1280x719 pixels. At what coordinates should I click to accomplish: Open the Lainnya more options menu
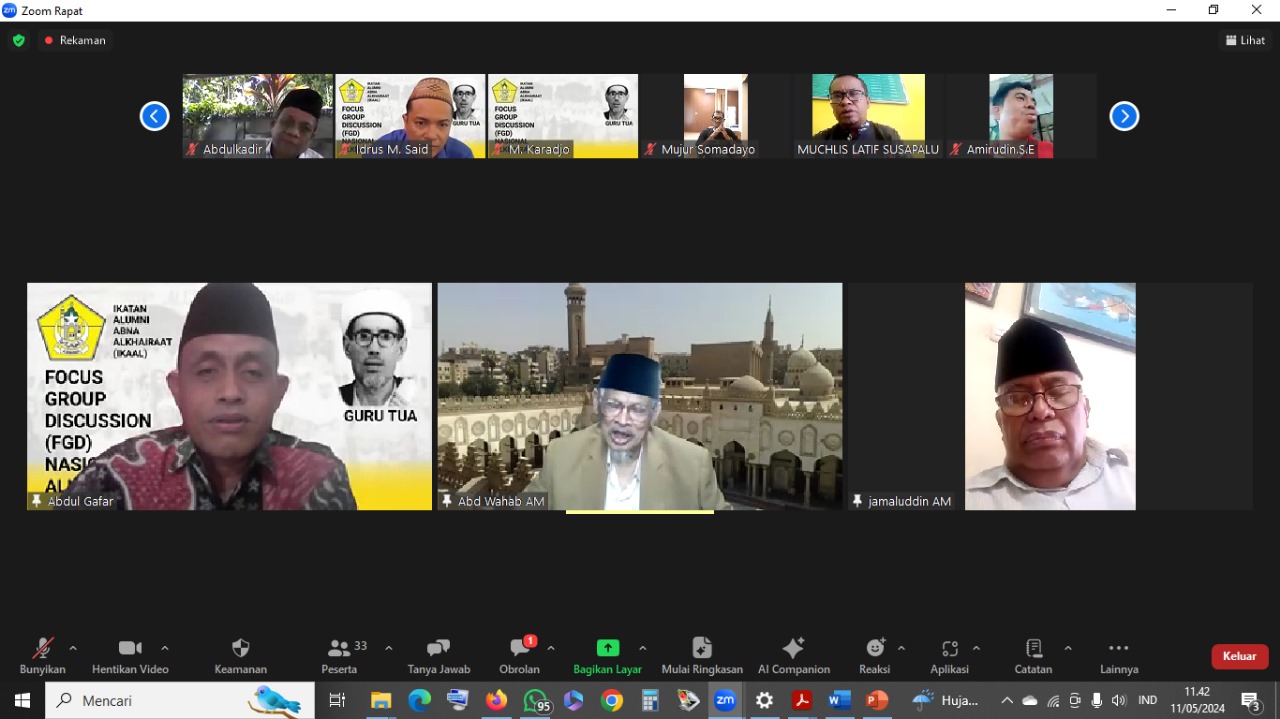pos(1118,655)
